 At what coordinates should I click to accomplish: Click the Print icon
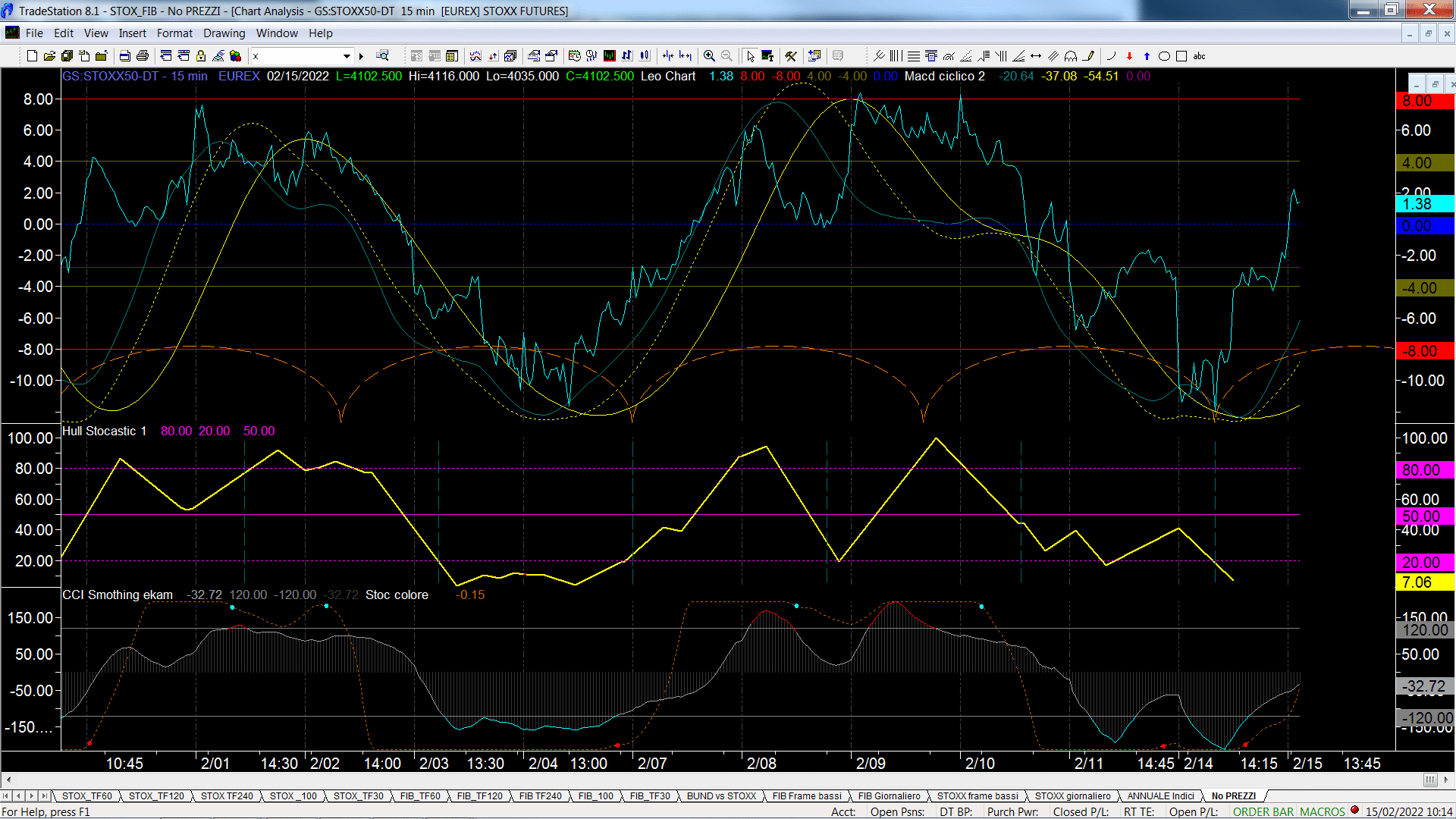[x=142, y=56]
